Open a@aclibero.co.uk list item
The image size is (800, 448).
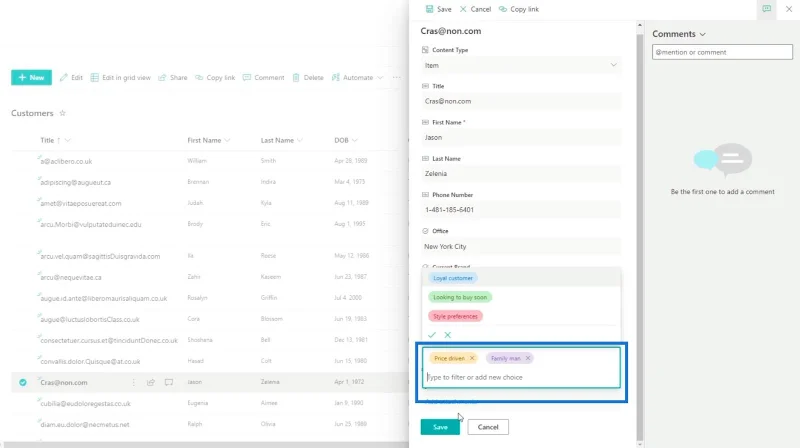point(66,161)
